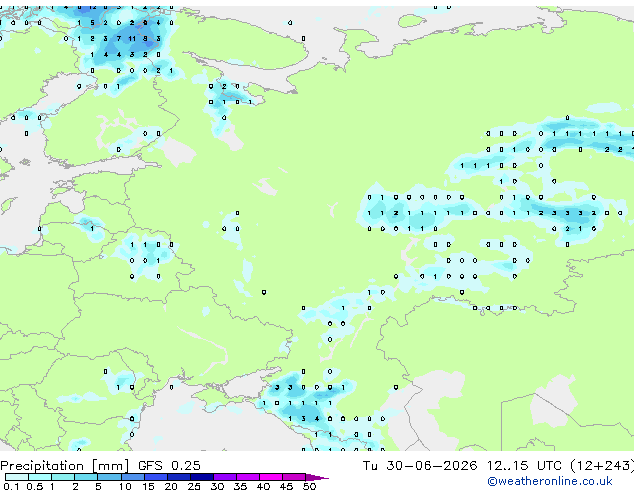
Task: Select the 30–35 mm purple legend swatch
Action: (225, 477)
